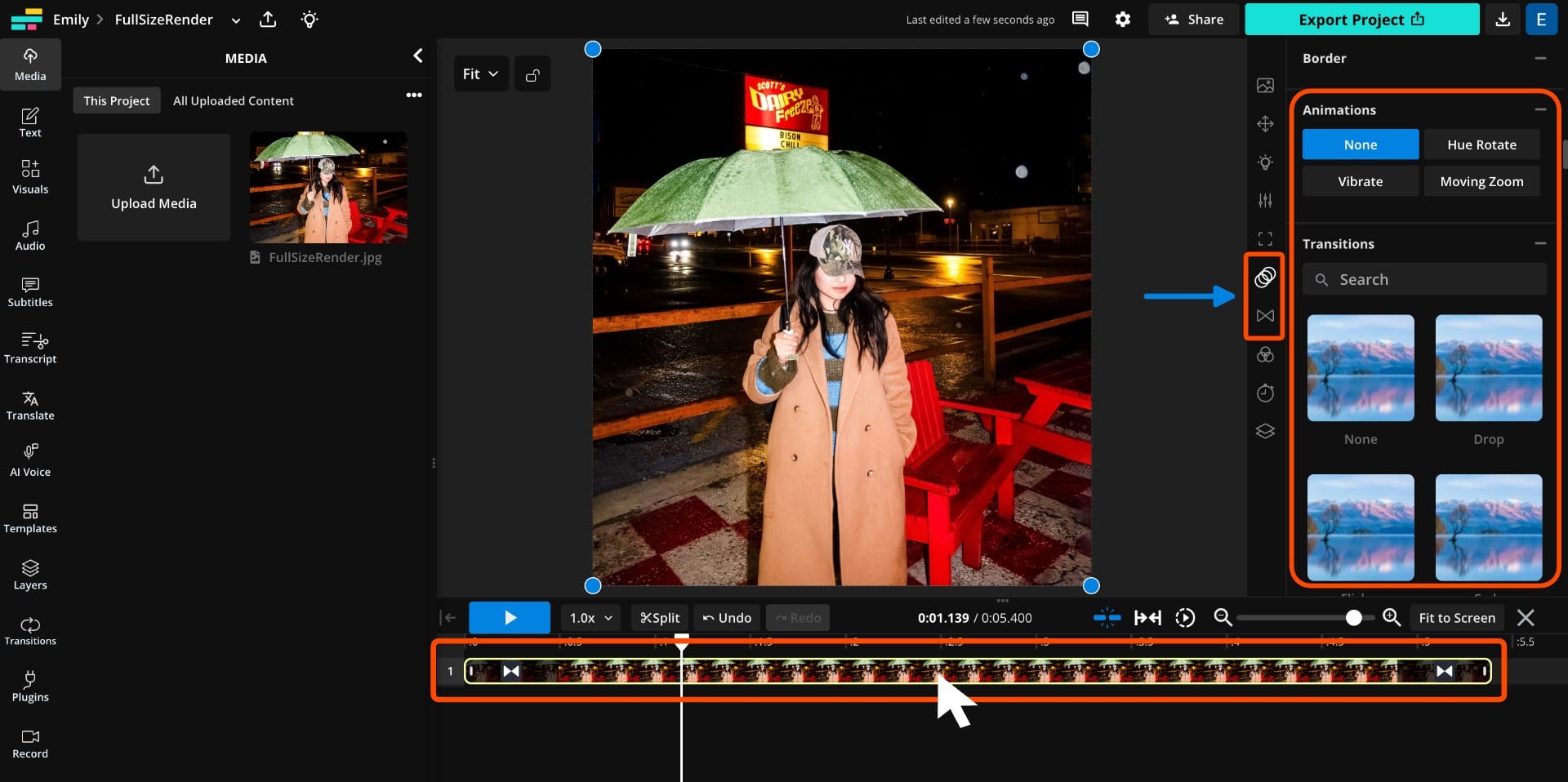Expand the project name dropdown next to FullSizeRender
Image resolution: width=1568 pixels, height=782 pixels.
tap(236, 20)
